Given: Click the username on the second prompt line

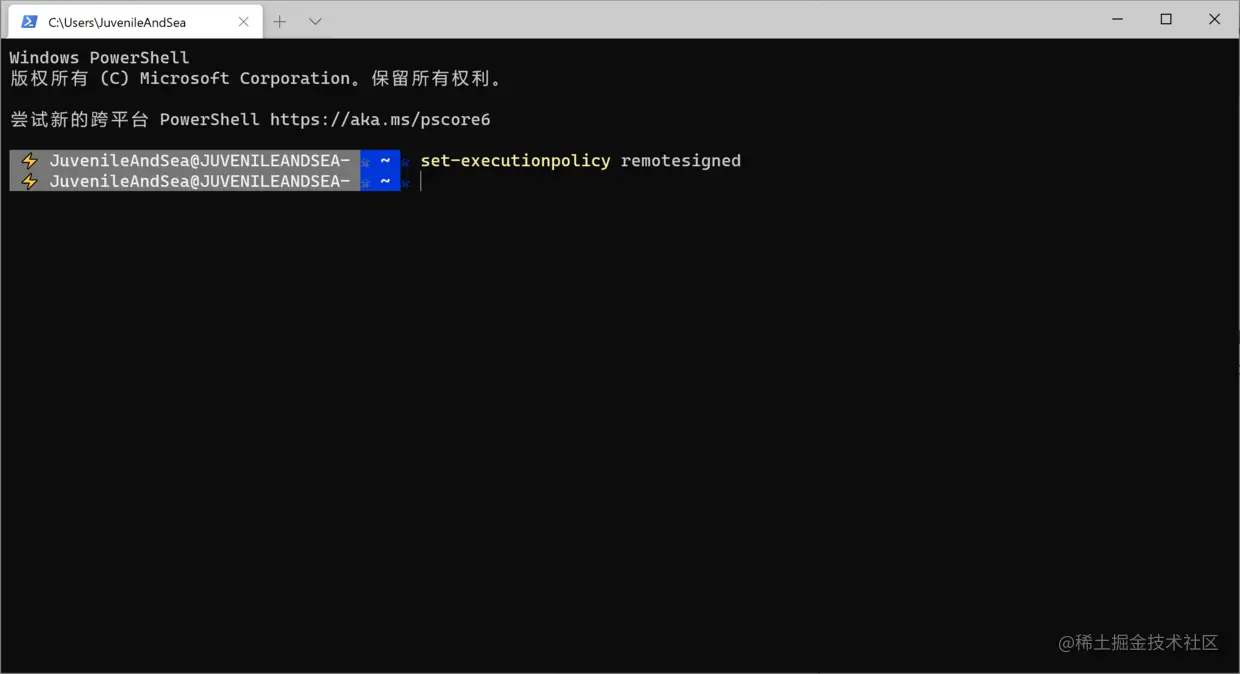Looking at the screenshot, I should (x=200, y=182).
